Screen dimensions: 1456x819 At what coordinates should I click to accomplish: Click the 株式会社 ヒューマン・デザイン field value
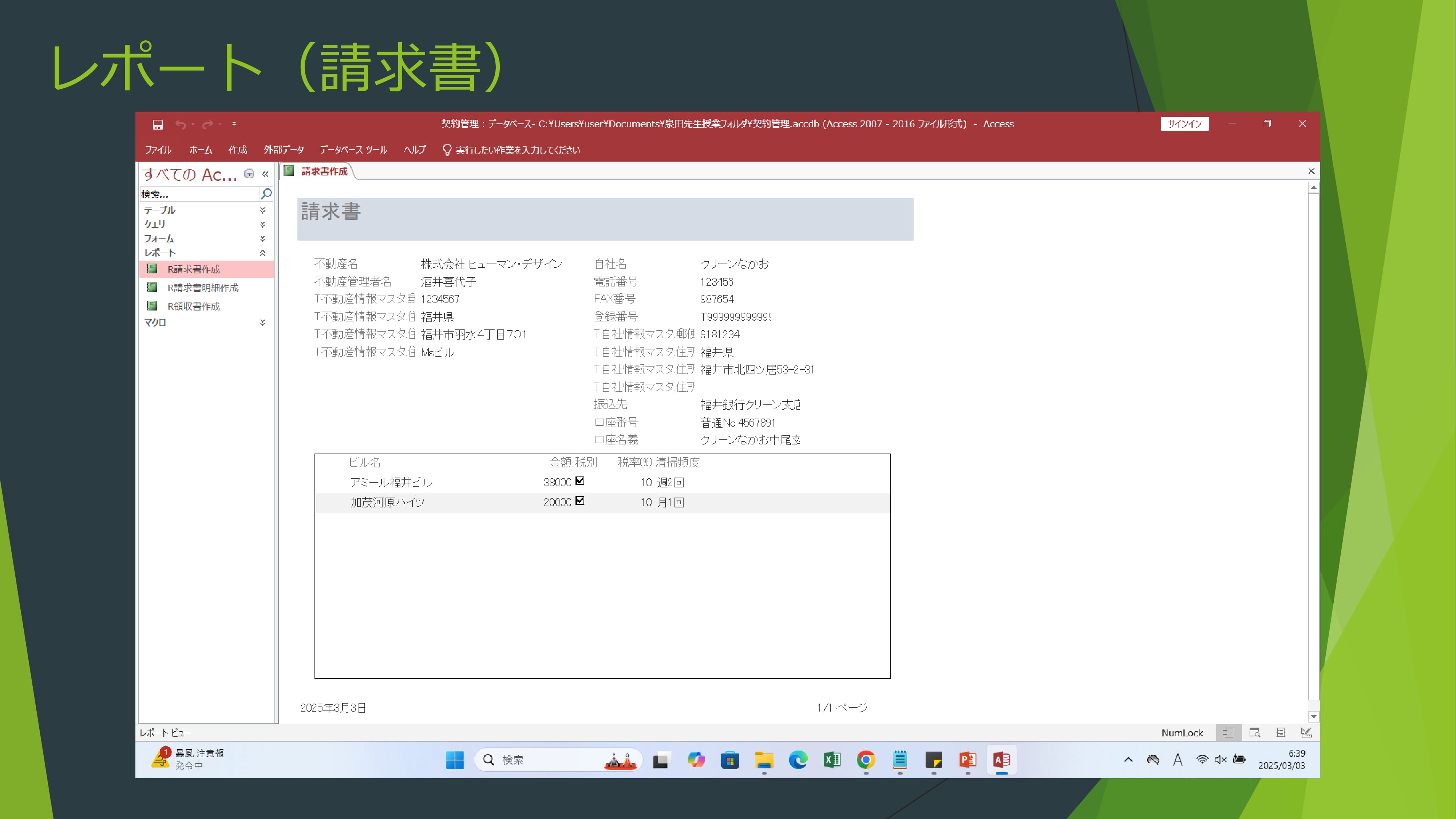click(x=492, y=264)
